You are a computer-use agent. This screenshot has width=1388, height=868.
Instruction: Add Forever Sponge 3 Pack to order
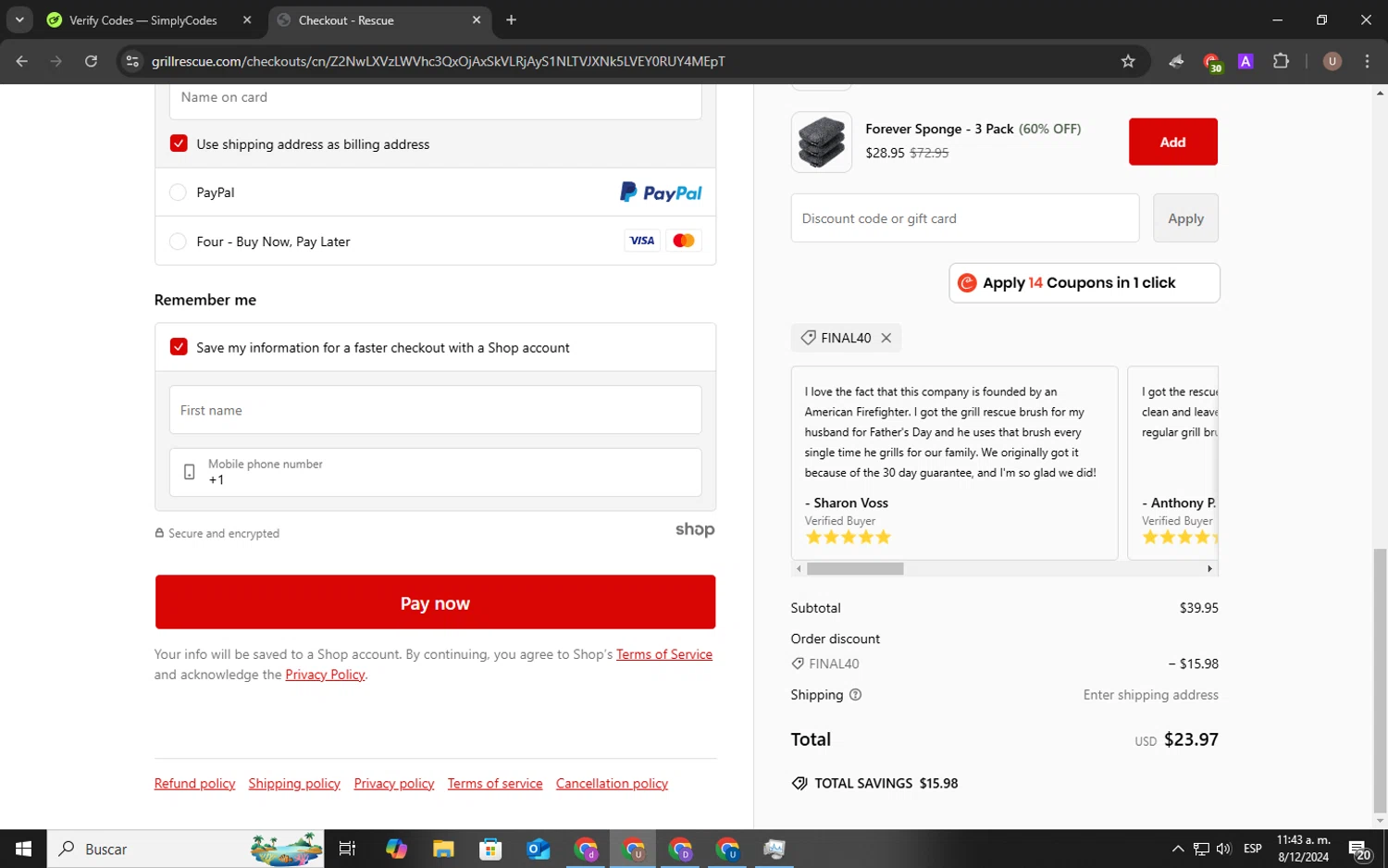[1172, 142]
